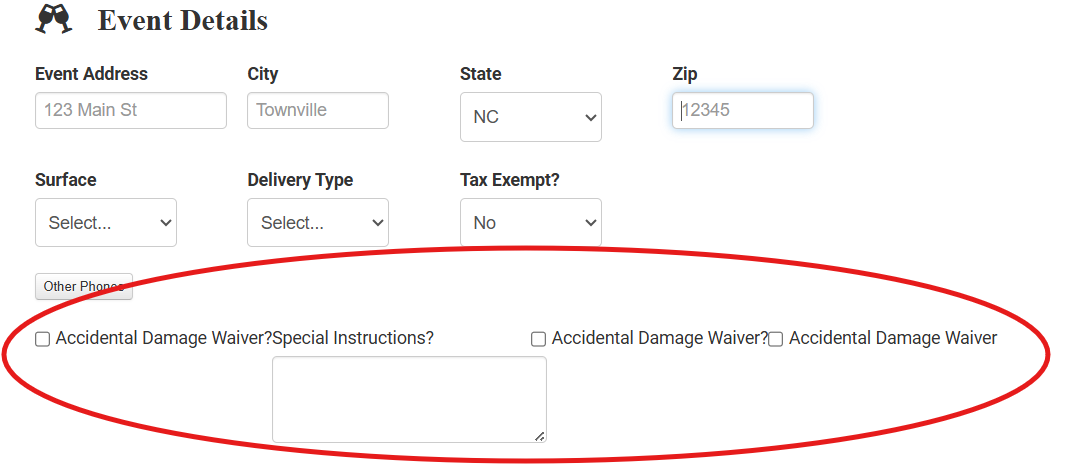Click into the City text field
Image resolution: width=1090 pixels, height=472 pixels.
pos(318,110)
